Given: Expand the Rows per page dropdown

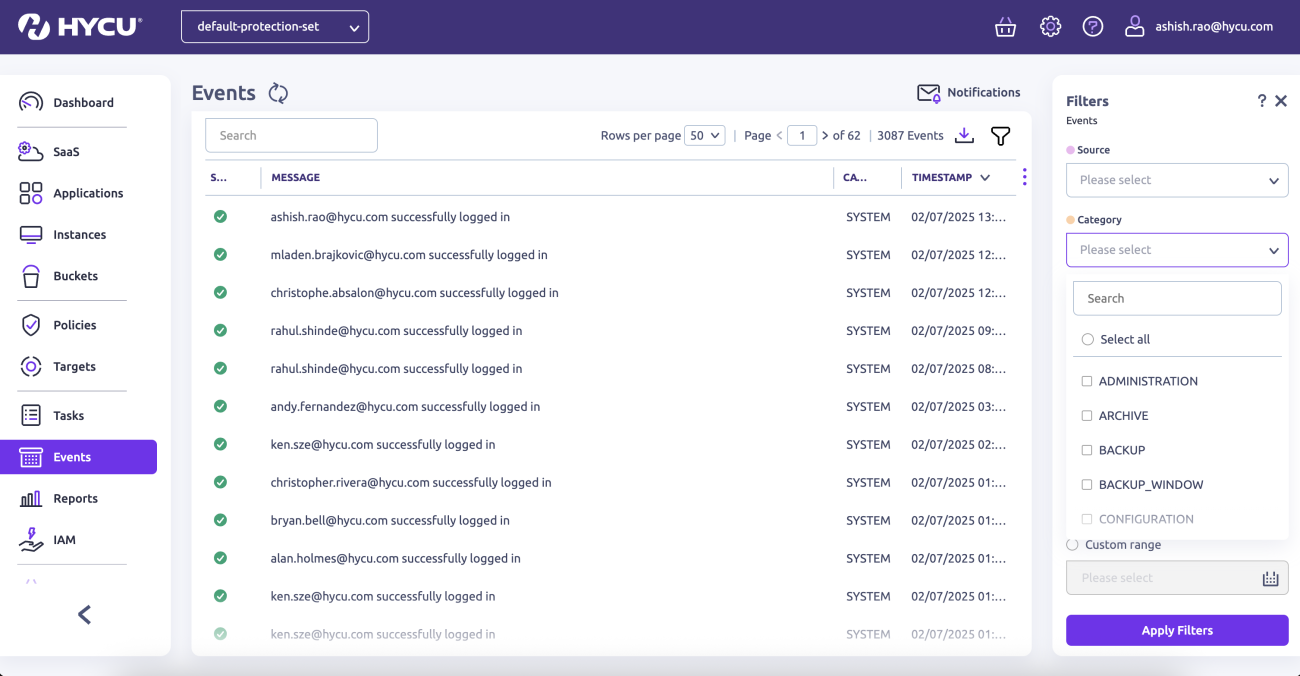Looking at the screenshot, I should pyautogui.click(x=704, y=136).
